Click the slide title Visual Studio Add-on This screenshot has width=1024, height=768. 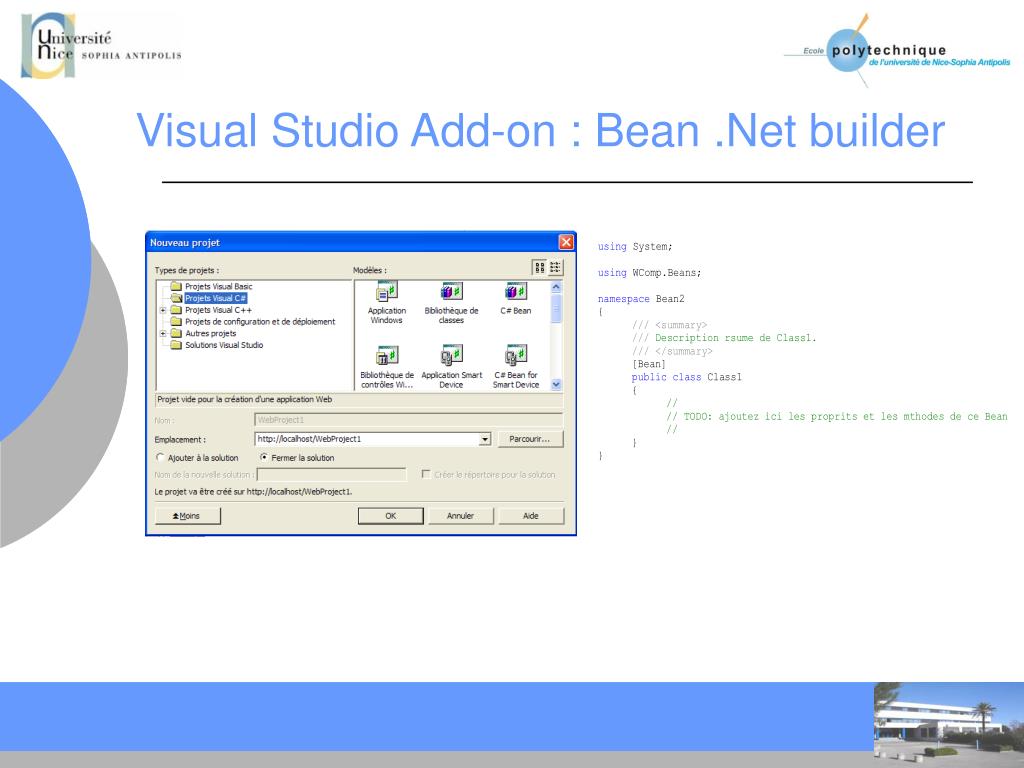click(x=541, y=131)
